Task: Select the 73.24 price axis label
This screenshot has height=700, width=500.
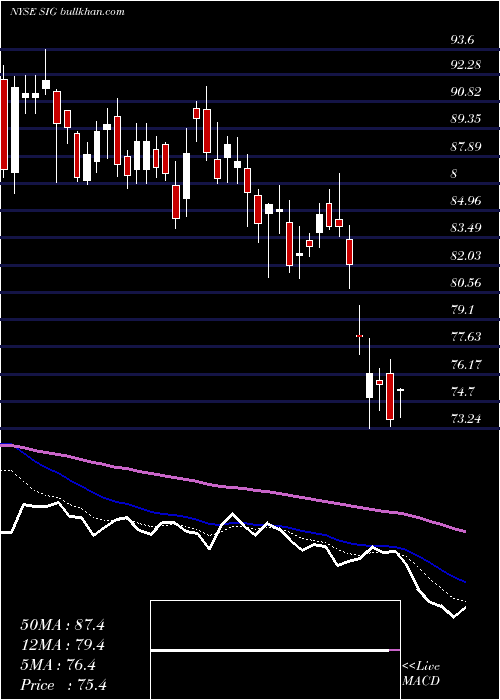Action: (x=466, y=418)
